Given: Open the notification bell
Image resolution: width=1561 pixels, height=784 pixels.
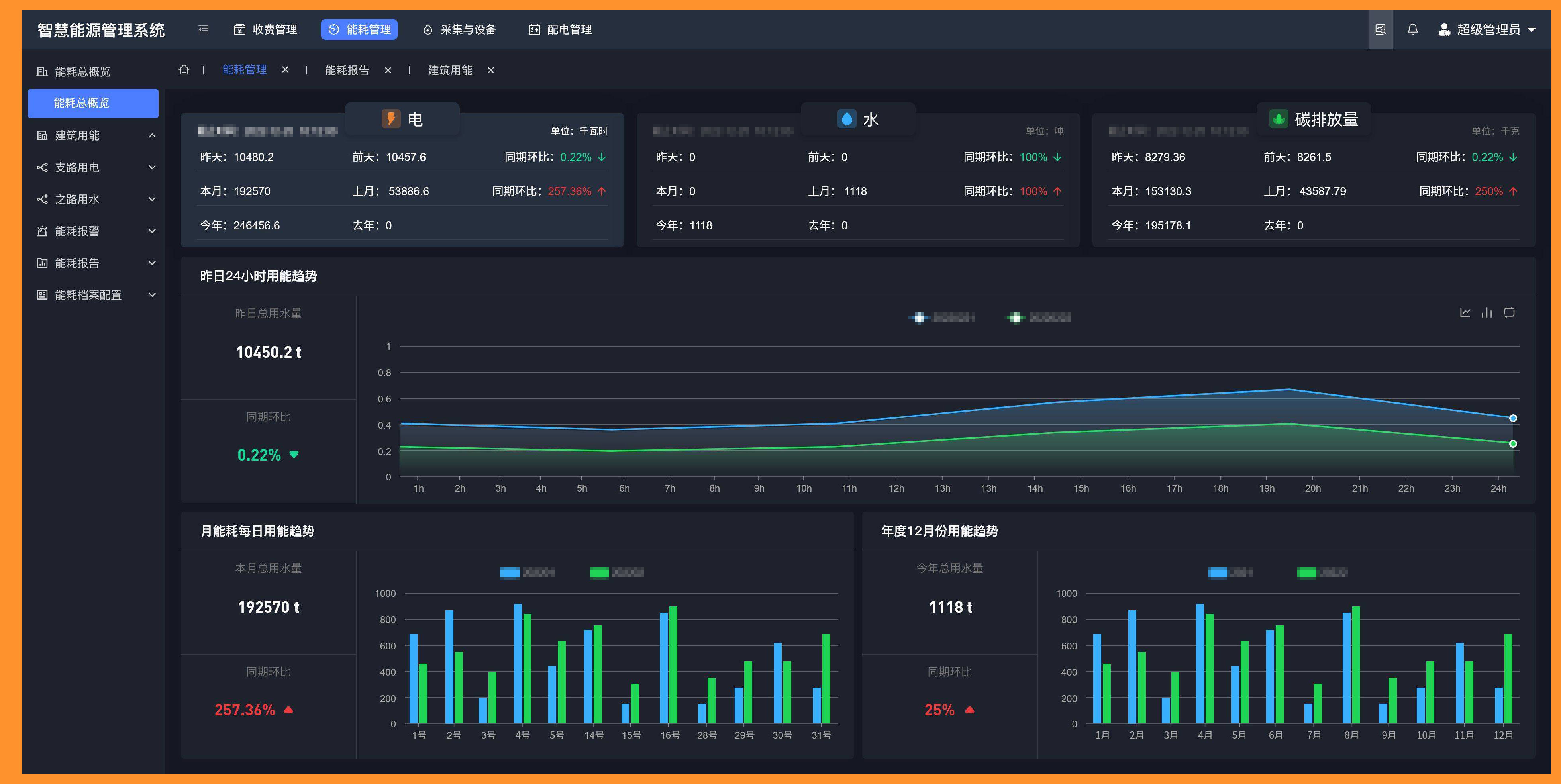Looking at the screenshot, I should coord(1412,29).
